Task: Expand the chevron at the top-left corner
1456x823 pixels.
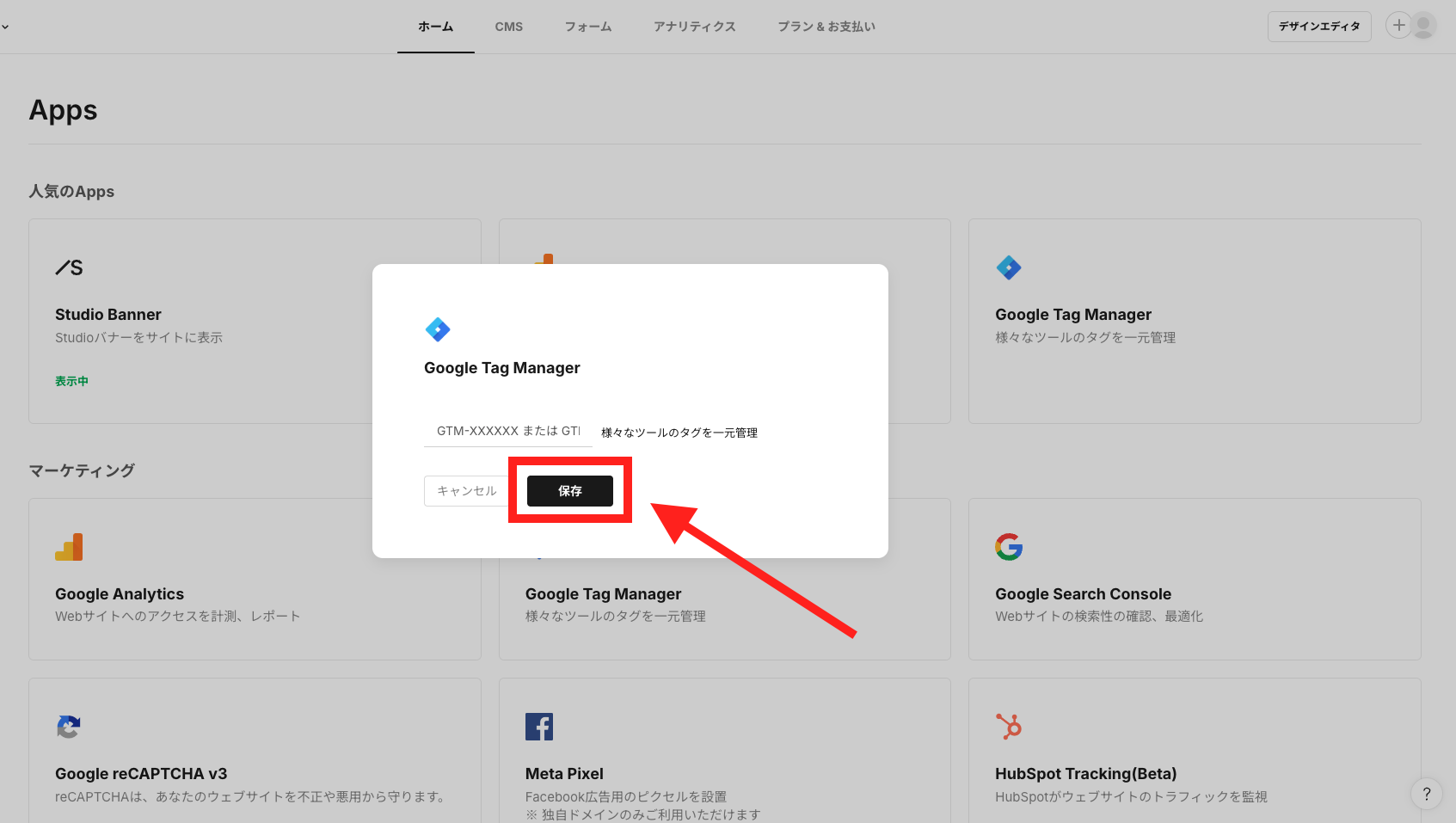Action: 5,26
